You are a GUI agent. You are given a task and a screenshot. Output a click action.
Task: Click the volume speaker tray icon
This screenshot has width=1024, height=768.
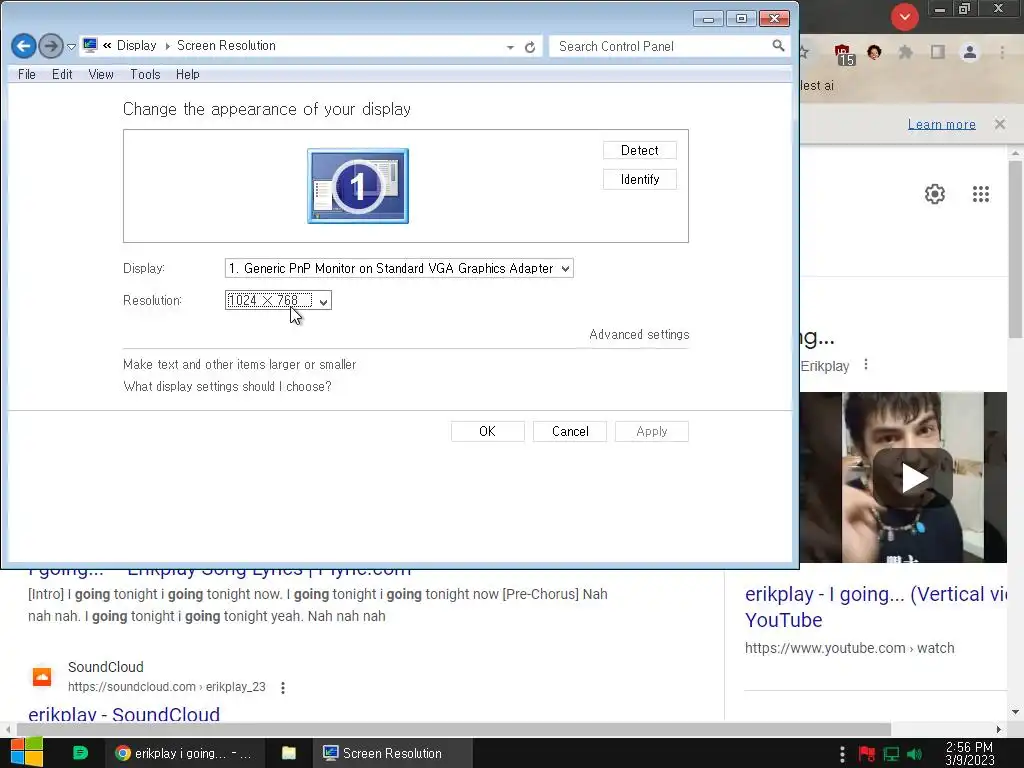coord(914,754)
